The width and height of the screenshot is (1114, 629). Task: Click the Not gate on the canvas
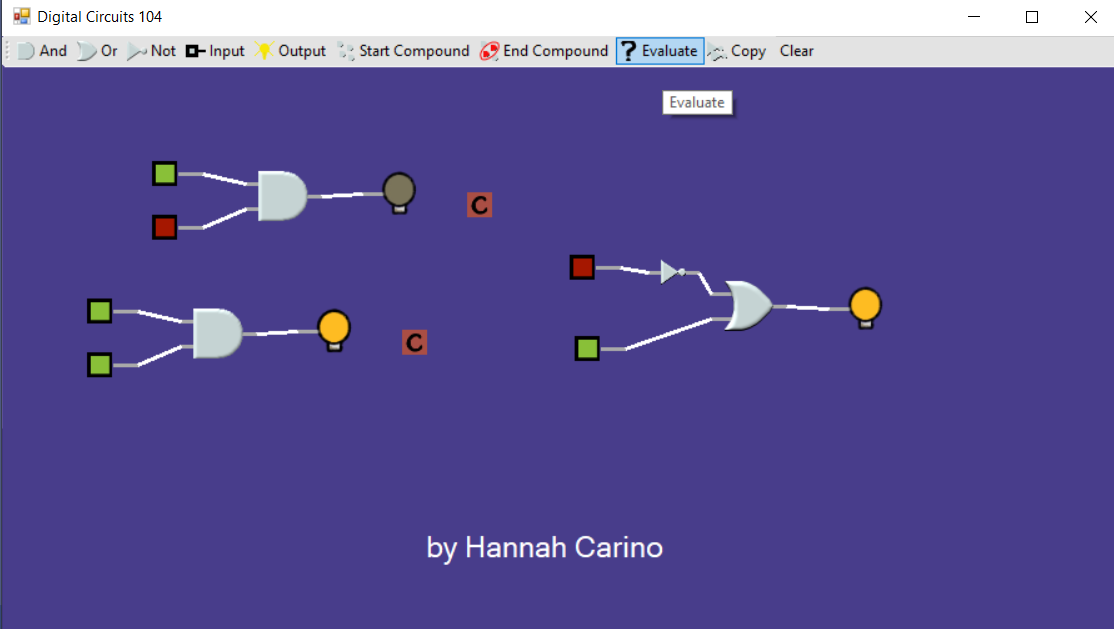(x=670, y=270)
